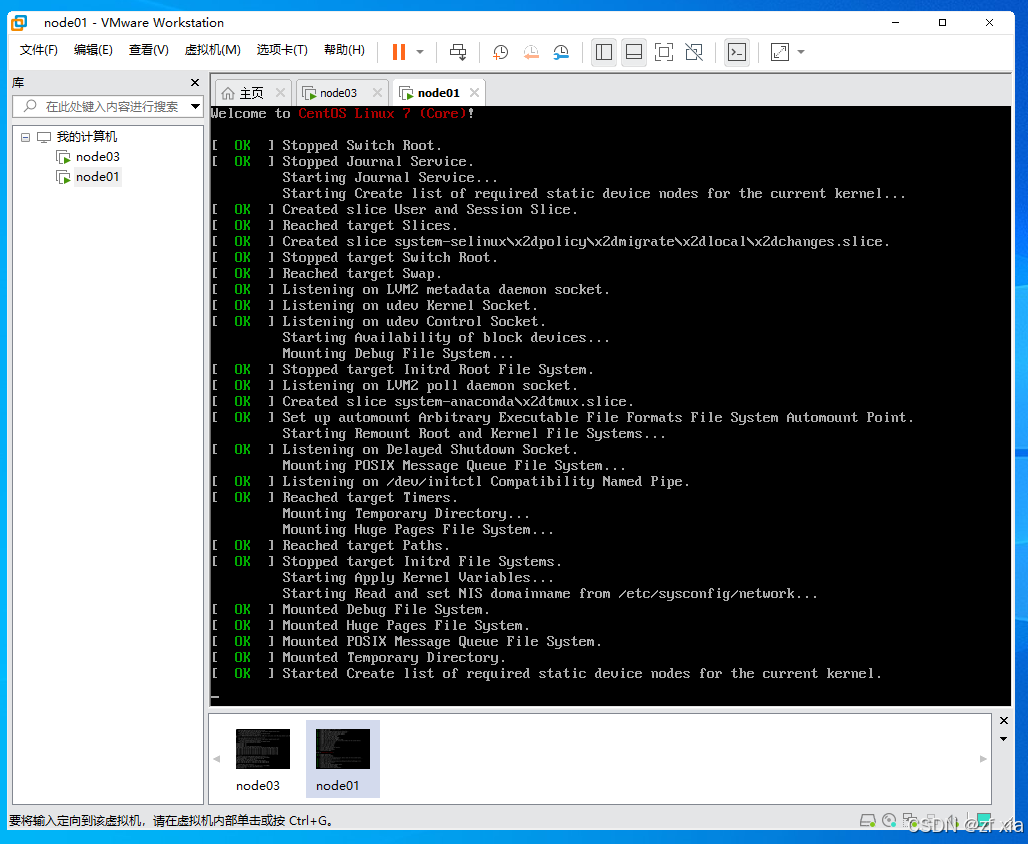Screen dimensions: 1028x844
Task: Open the 编辑(E) menu
Action: tap(93, 50)
